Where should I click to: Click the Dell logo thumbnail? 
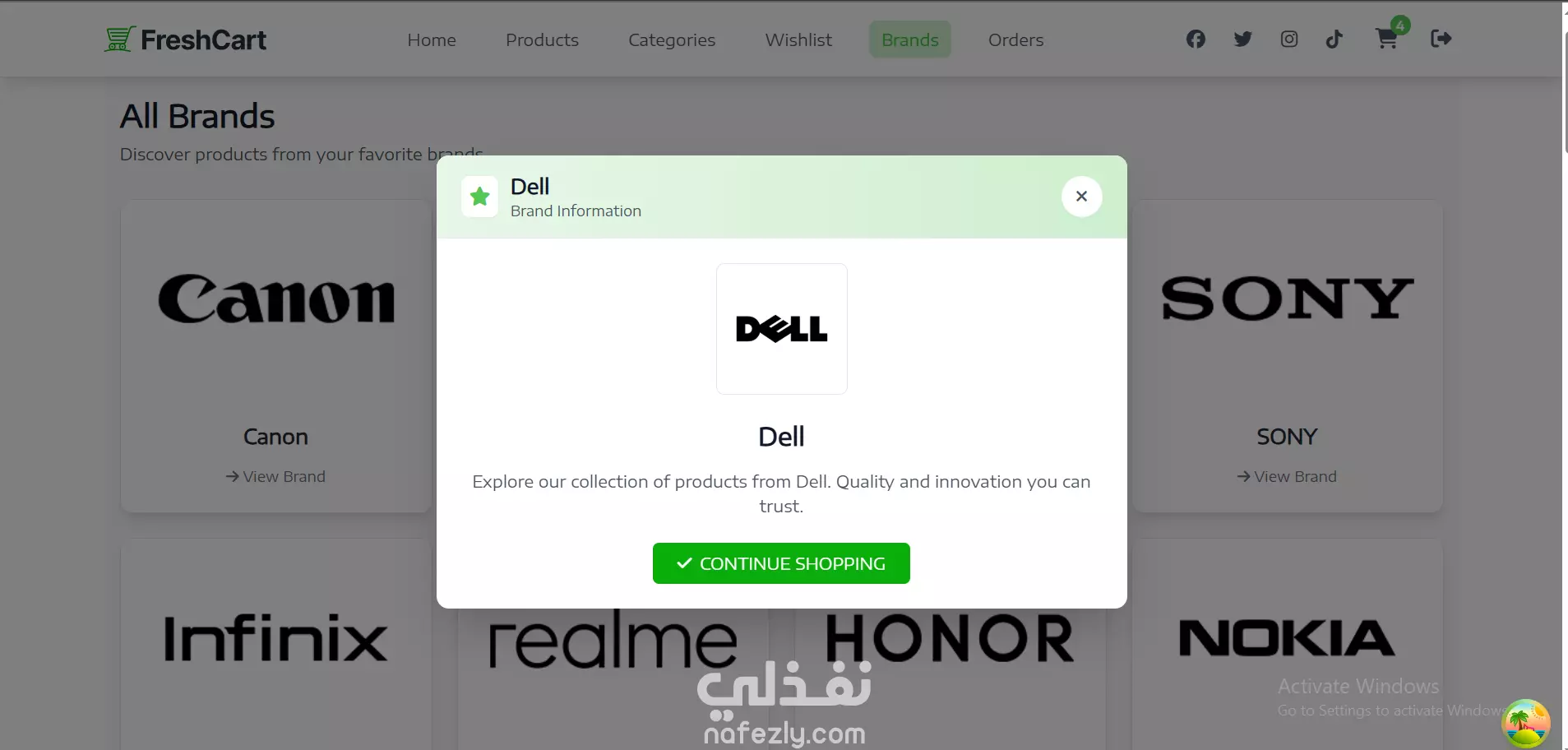click(x=782, y=329)
